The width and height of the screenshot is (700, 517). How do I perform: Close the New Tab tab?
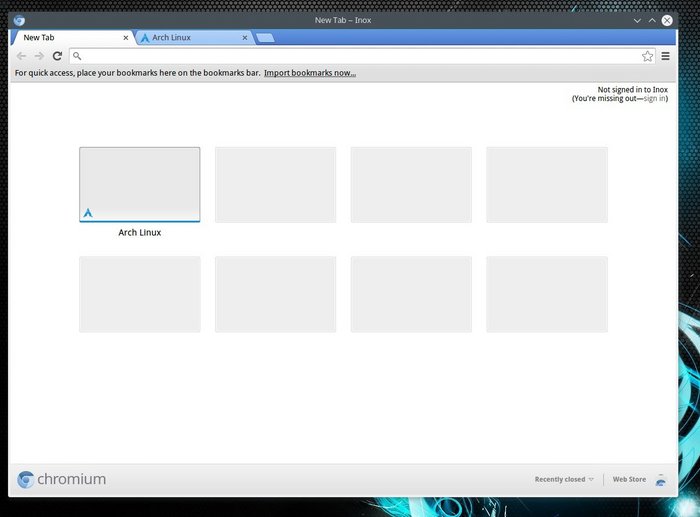126,38
